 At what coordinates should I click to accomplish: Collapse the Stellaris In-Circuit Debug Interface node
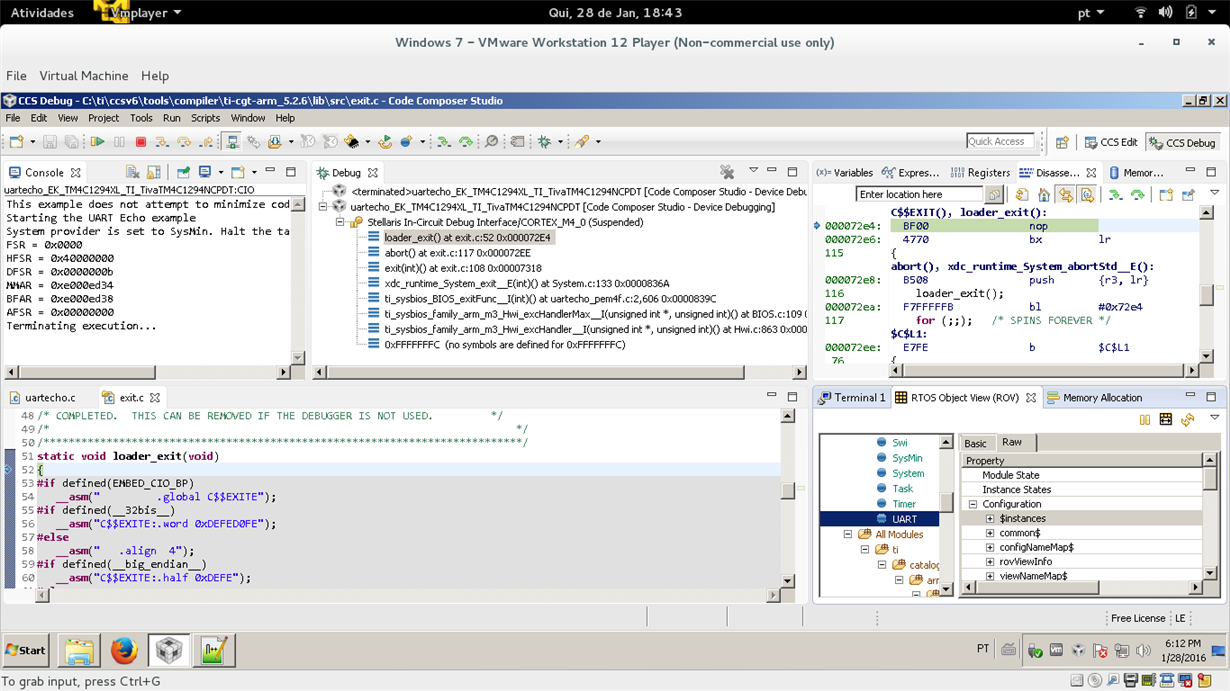(340, 222)
